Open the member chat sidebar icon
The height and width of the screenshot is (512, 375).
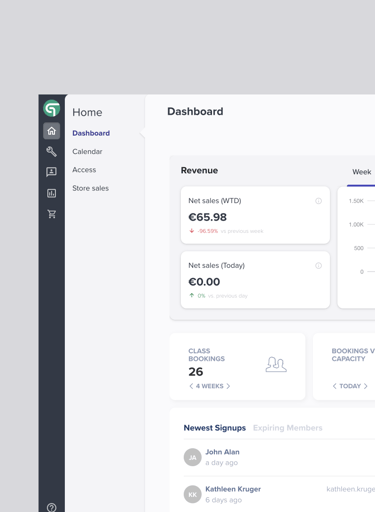pos(51,172)
